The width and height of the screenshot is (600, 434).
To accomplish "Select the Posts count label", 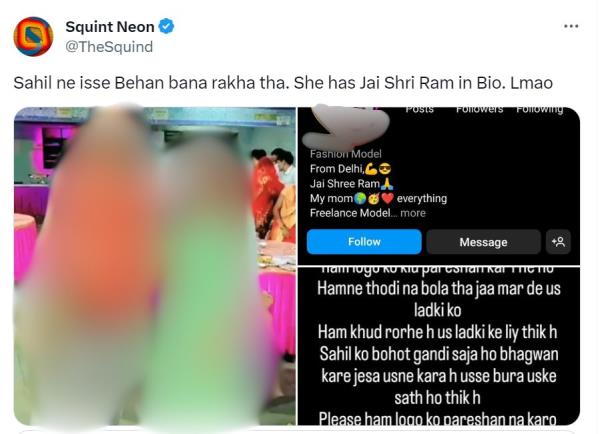I will coord(419,110).
